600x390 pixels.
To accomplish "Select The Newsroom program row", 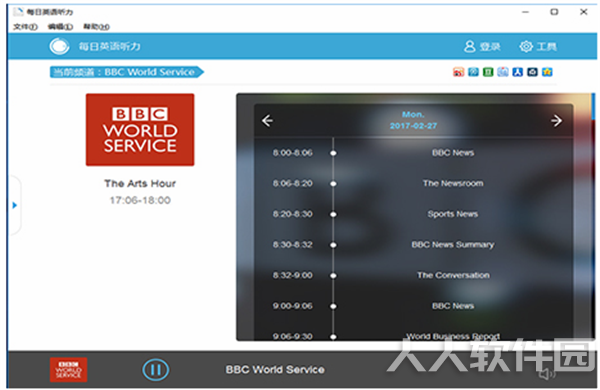I will click(x=413, y=183).
